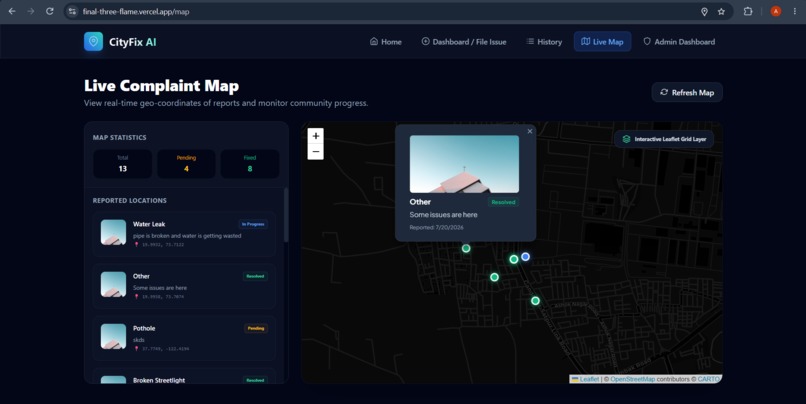Go back in browser
Image resolution: width=806 pixels, height=404 pixels.
point(12,11)
